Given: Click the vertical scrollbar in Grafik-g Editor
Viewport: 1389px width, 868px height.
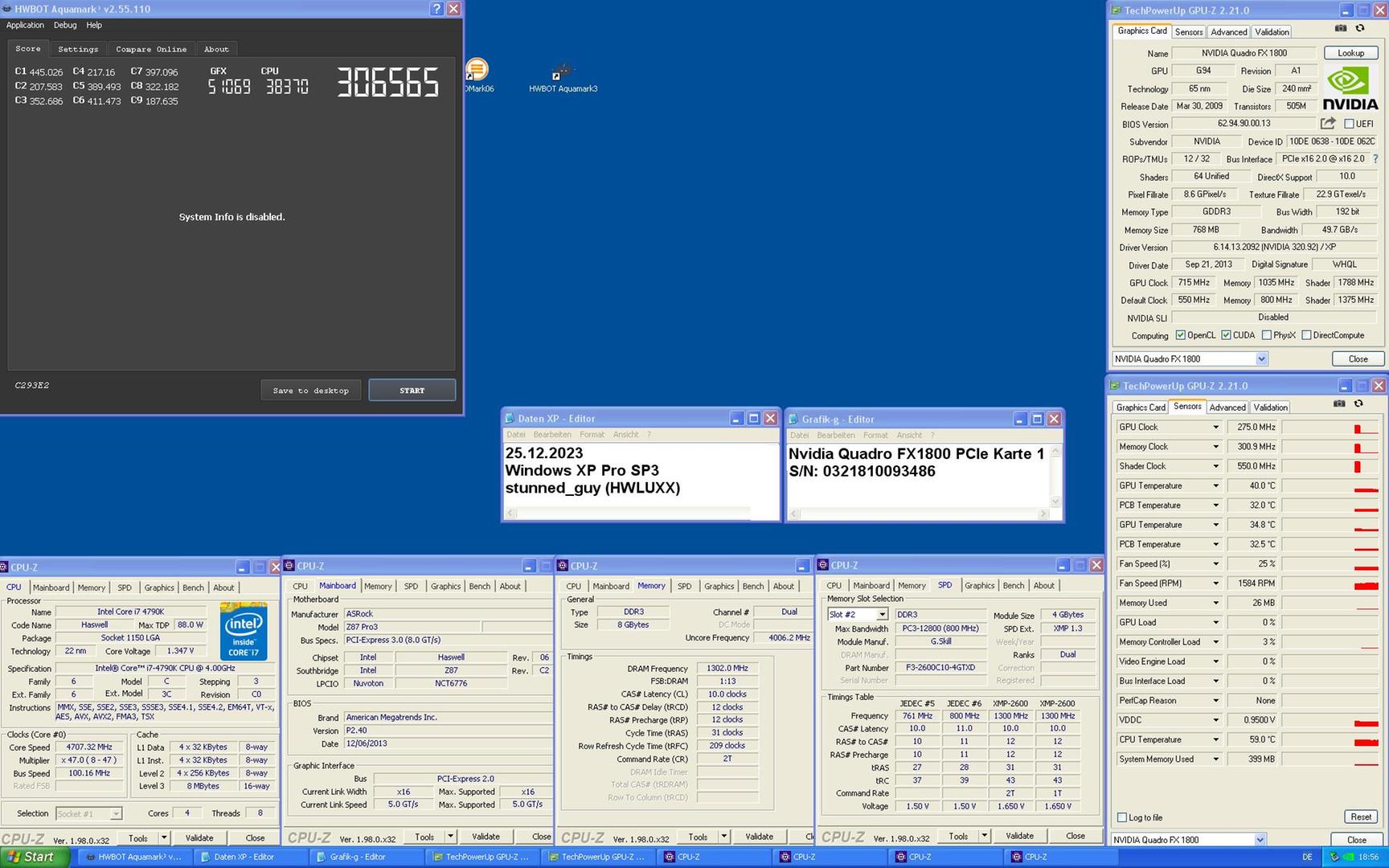Looking at the screenshot, I should (1055, 477).
